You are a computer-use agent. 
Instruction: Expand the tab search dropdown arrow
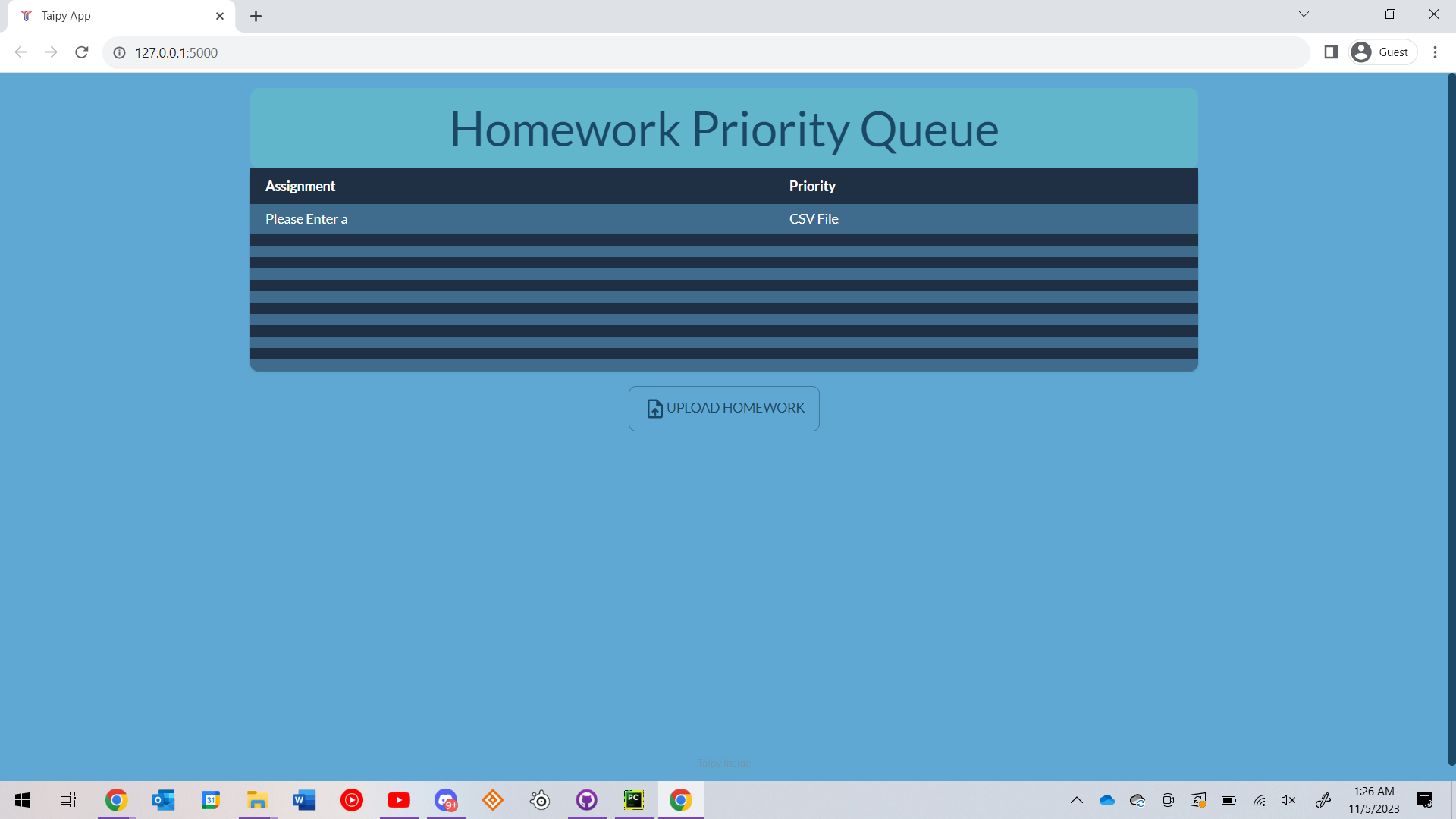pyautogui.click(x=1304, y=14)
